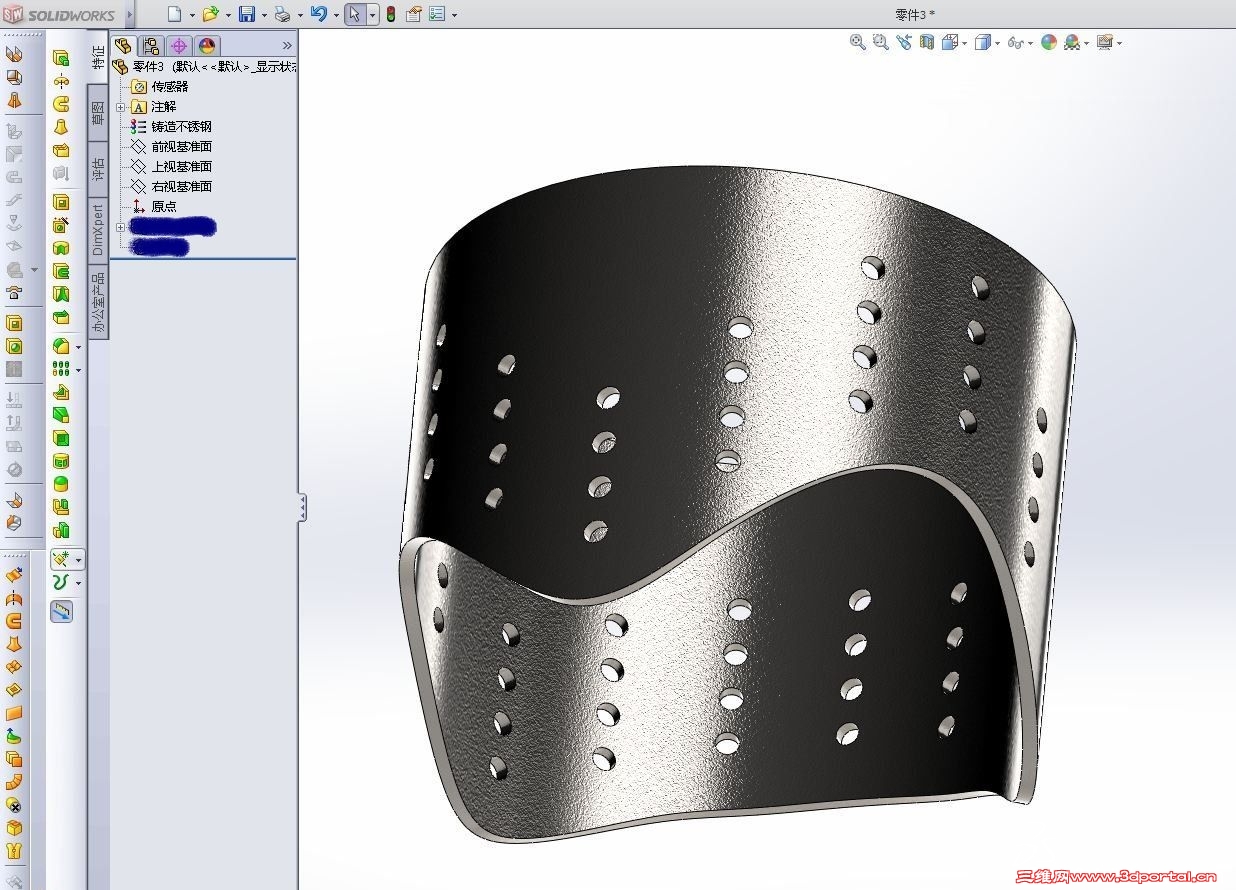Select the 前视基准面 plane
The width and height of the screenshot is (1236, 890).
click(171, 146)
